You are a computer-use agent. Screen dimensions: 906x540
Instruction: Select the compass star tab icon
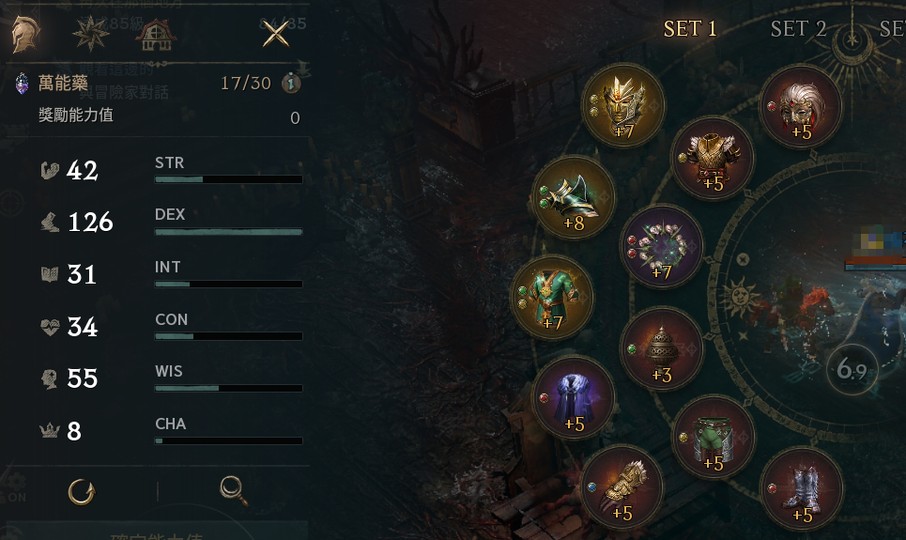coord(91,33)
